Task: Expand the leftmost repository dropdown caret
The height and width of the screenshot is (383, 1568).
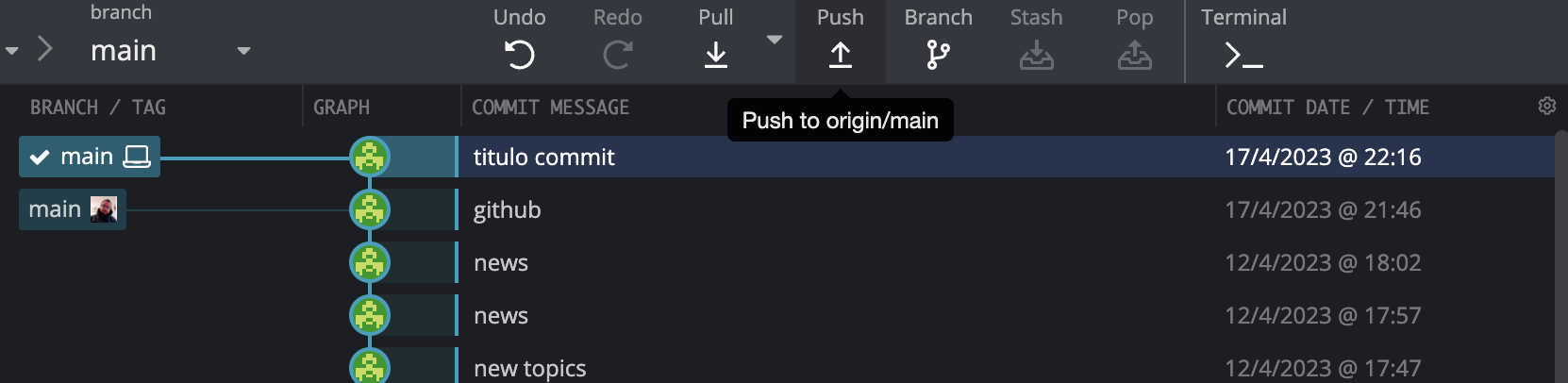Action: (12, 51)
